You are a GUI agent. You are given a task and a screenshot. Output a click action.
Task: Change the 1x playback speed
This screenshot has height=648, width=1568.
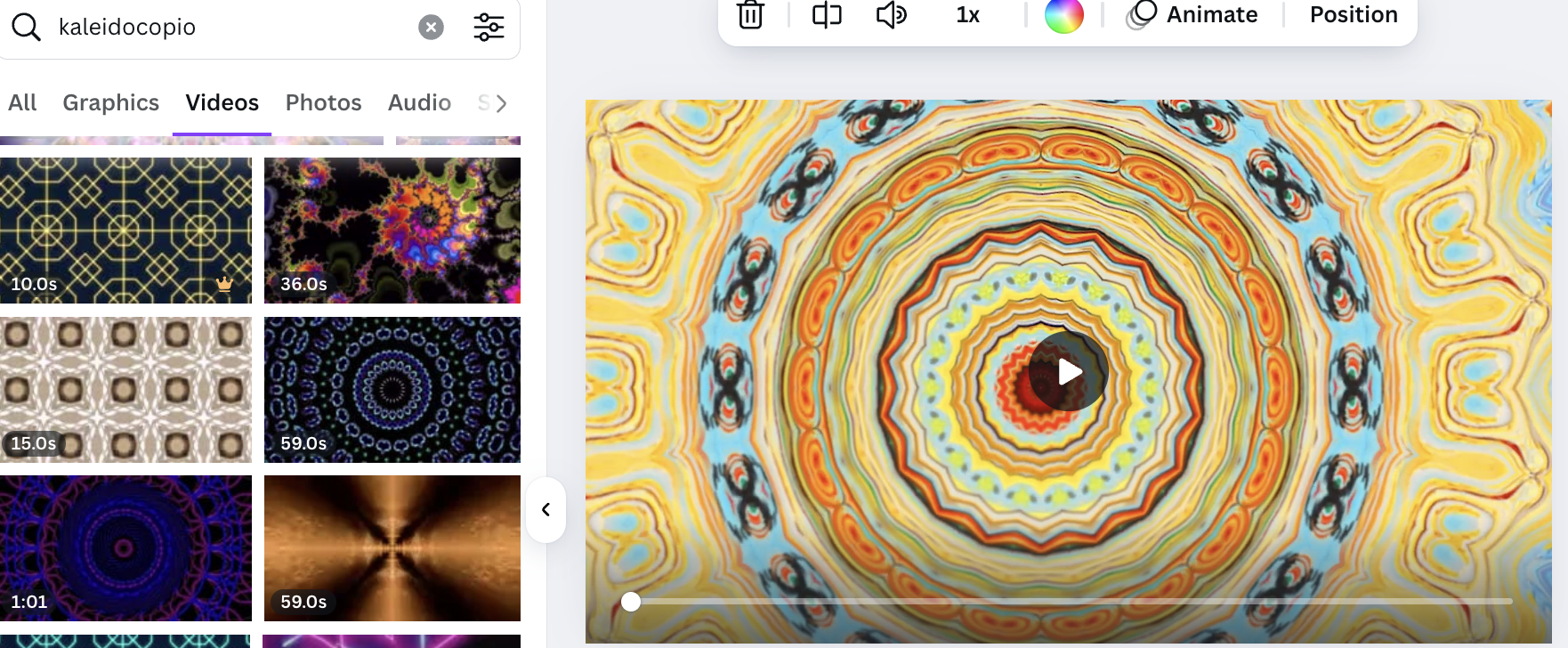[967, 15]
